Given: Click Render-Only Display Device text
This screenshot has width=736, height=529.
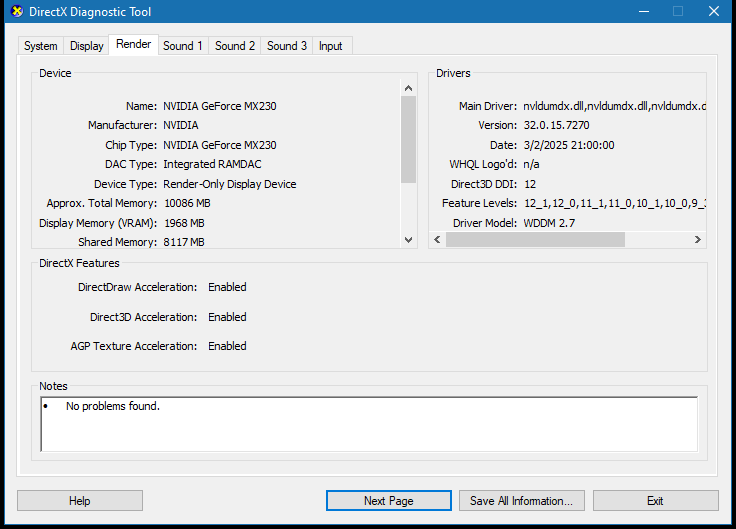Looking at the screenshot, I should click(x=230, y=184).
